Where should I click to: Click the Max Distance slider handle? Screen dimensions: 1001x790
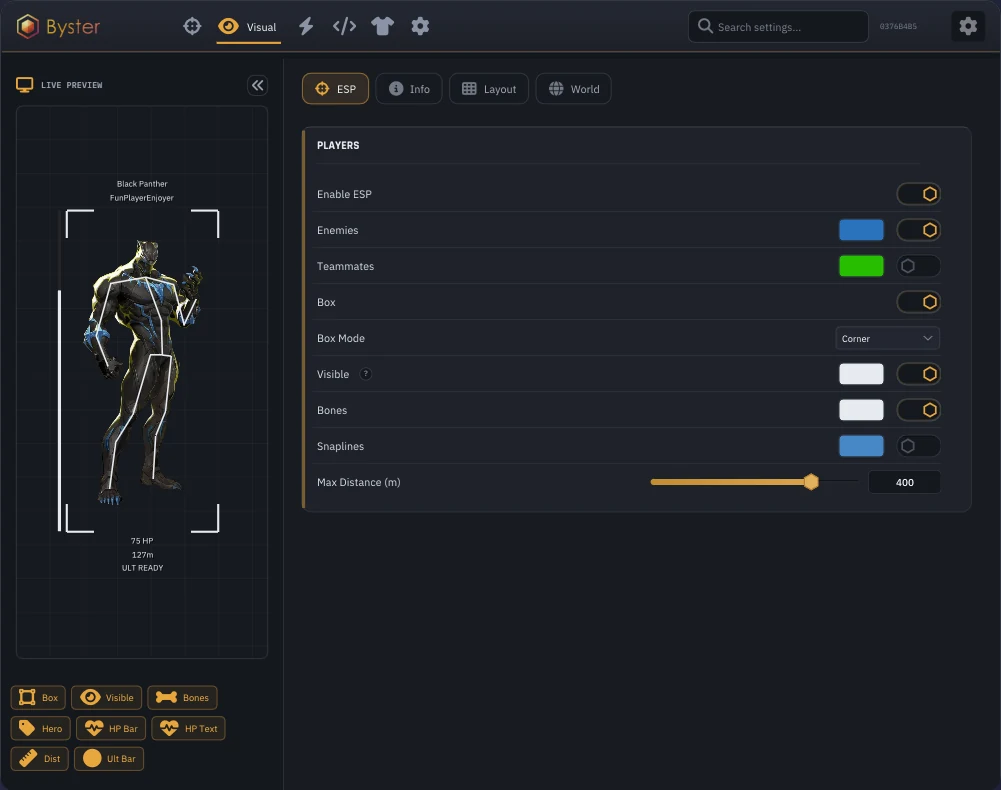click(811, 482)
